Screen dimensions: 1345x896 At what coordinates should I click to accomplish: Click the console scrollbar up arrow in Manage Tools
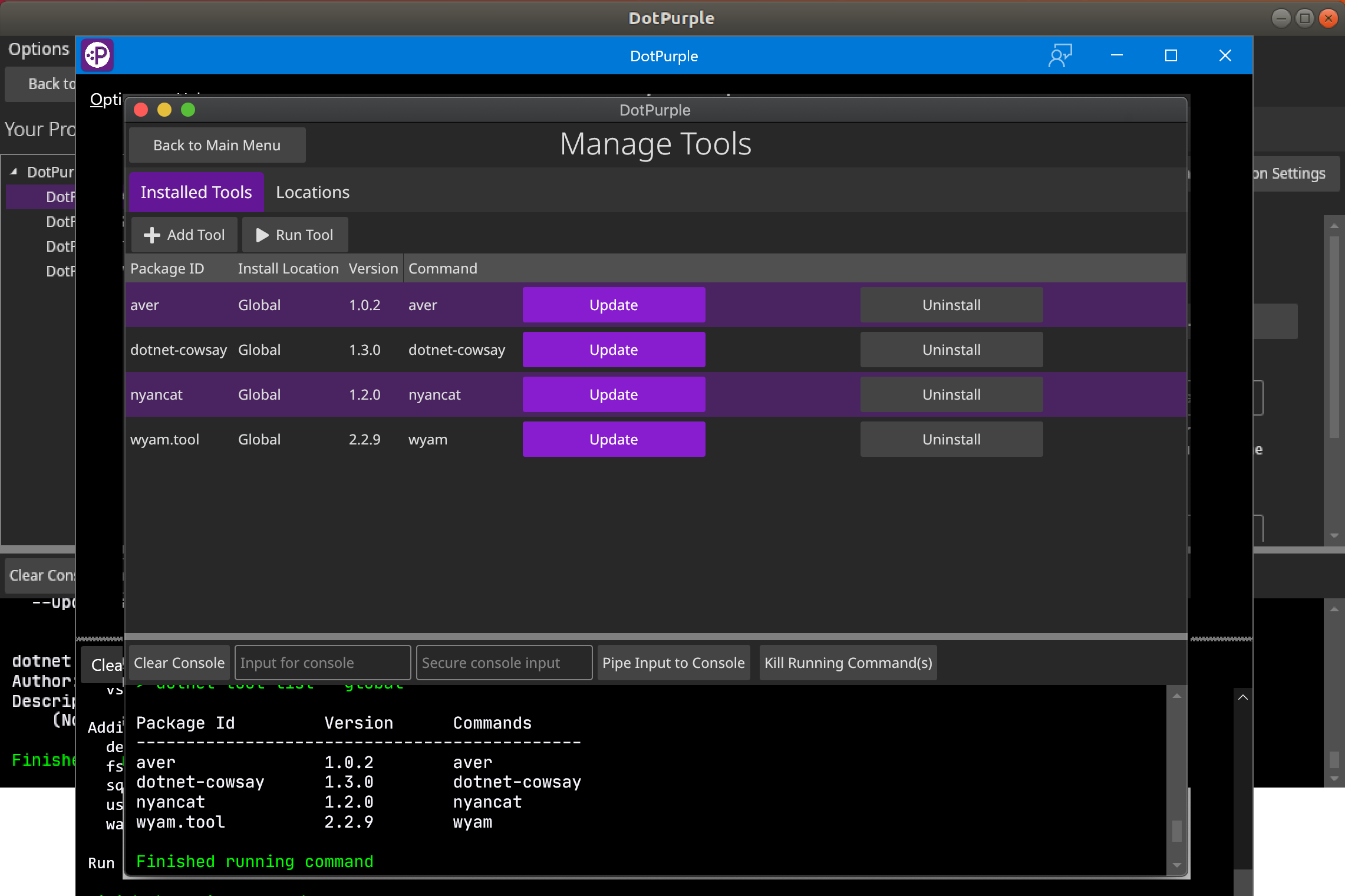[x=1176, y=696]
